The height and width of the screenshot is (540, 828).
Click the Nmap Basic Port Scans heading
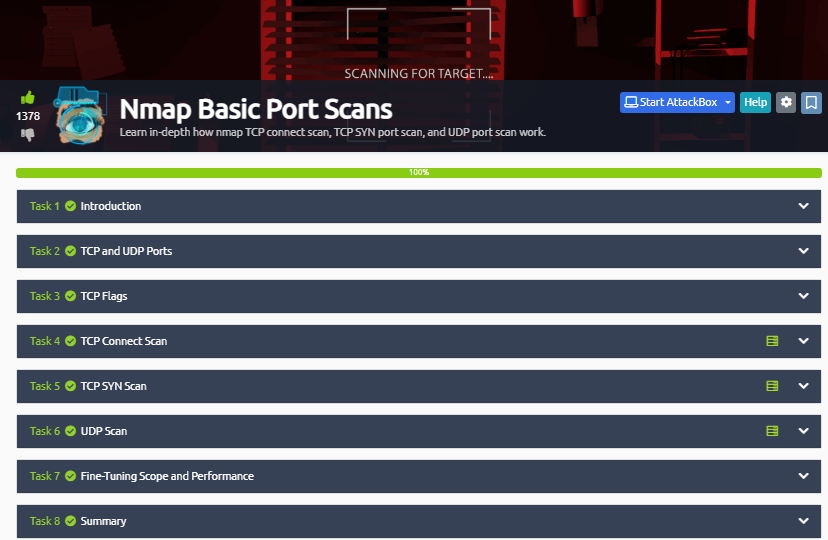point(256,109)
